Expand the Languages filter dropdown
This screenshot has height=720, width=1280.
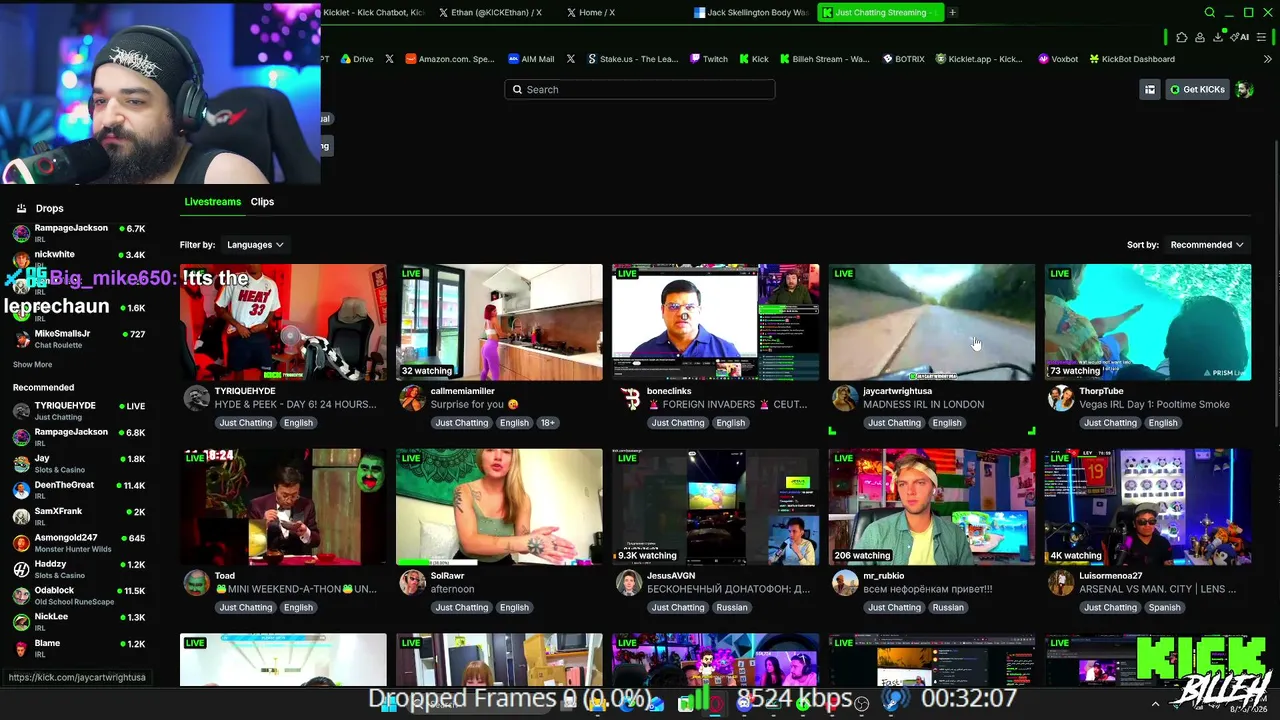tap(255, 245)
